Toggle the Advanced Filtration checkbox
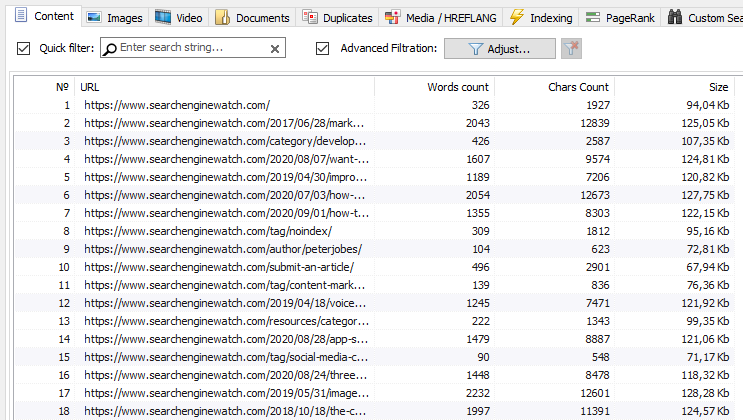This screenshot has height=420, width=743. (x=322, y=48)
